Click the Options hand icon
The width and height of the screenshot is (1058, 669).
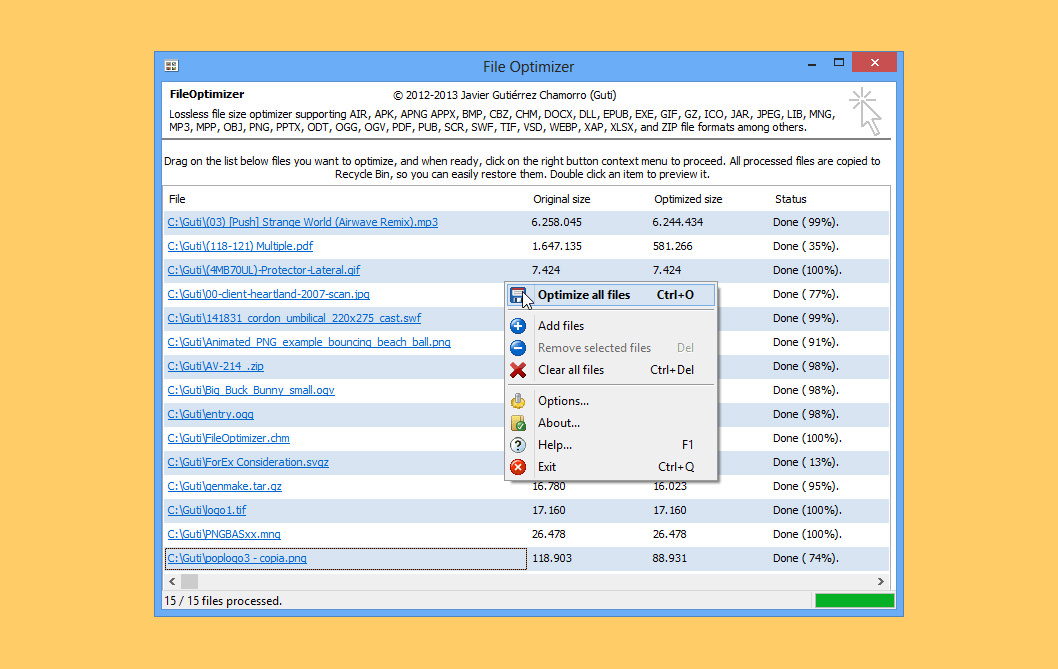click(518, 401)
